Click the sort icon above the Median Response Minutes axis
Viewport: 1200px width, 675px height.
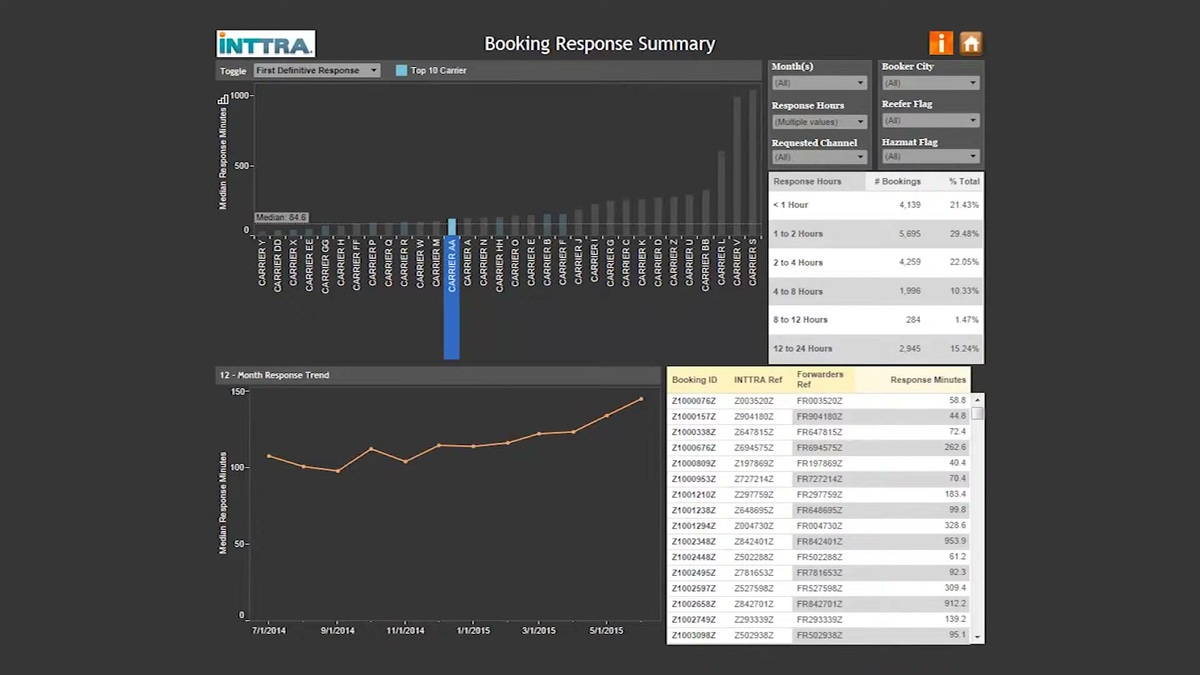[x=223, y=99]
